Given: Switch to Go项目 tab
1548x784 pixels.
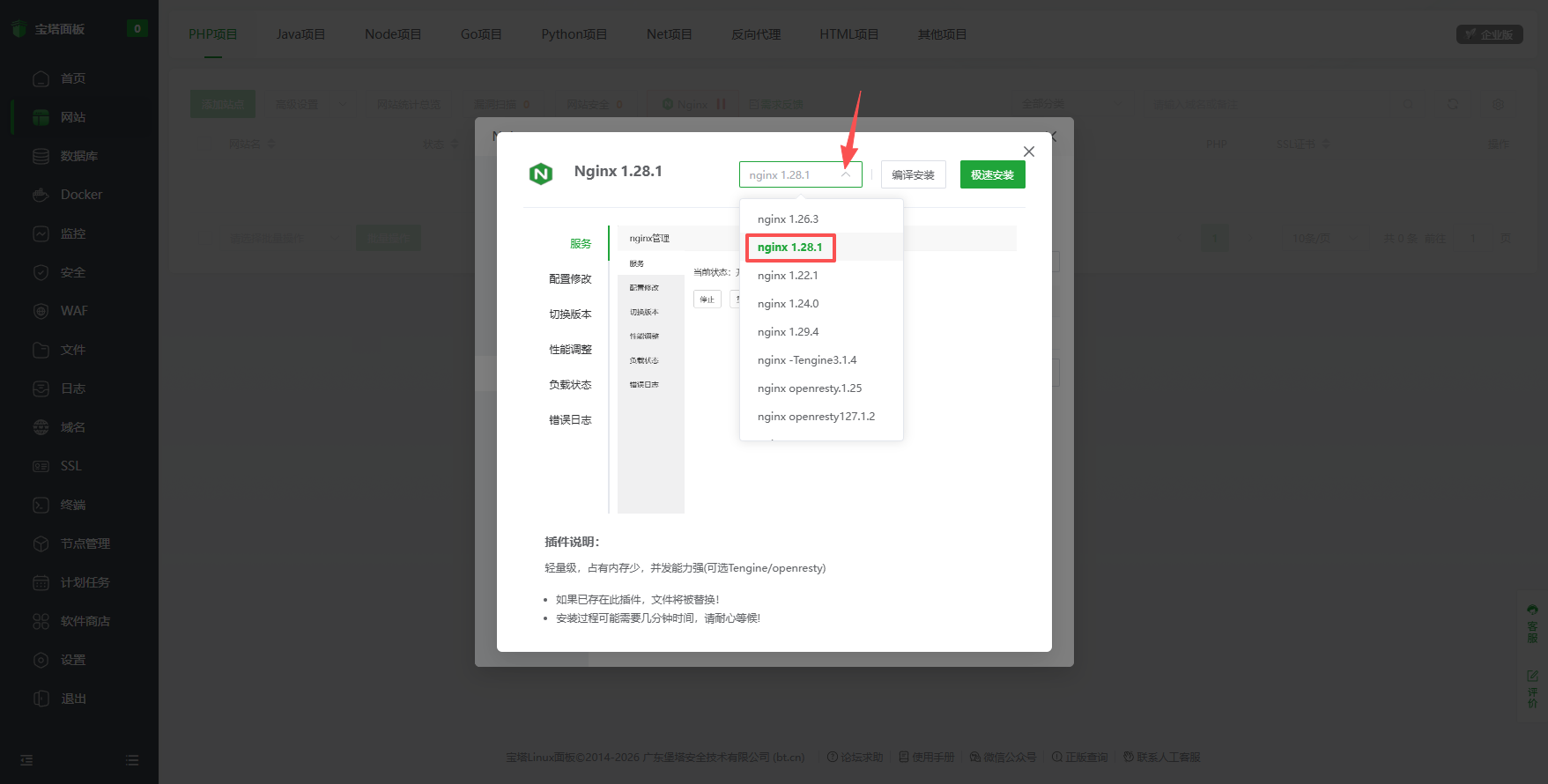Looking at the screenshot, I should [481, 33].
